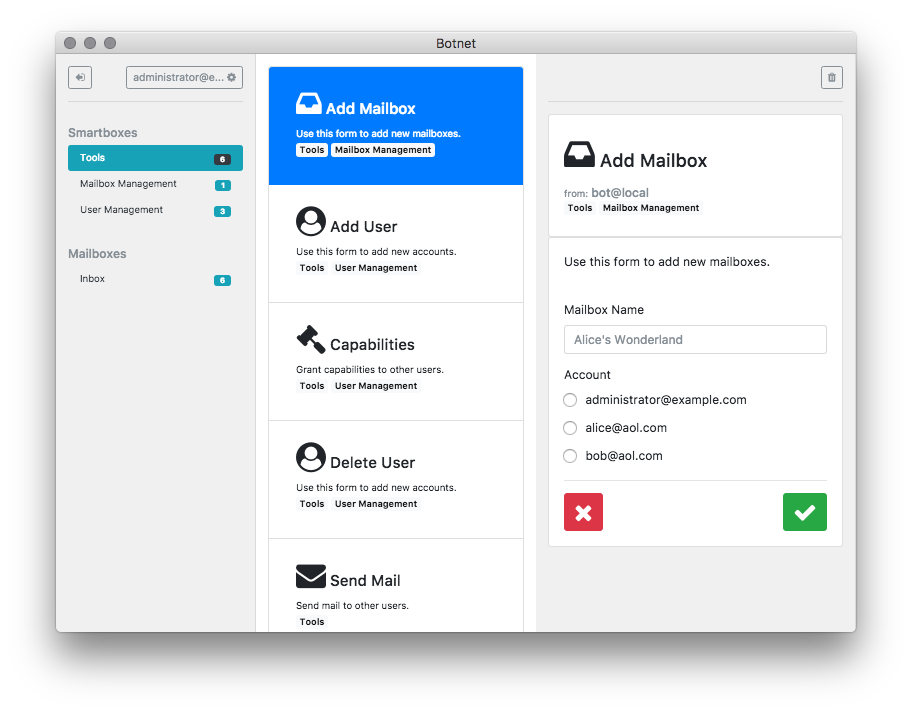
Task: Click the logout arrow icon button
Action: coord(80,77)
